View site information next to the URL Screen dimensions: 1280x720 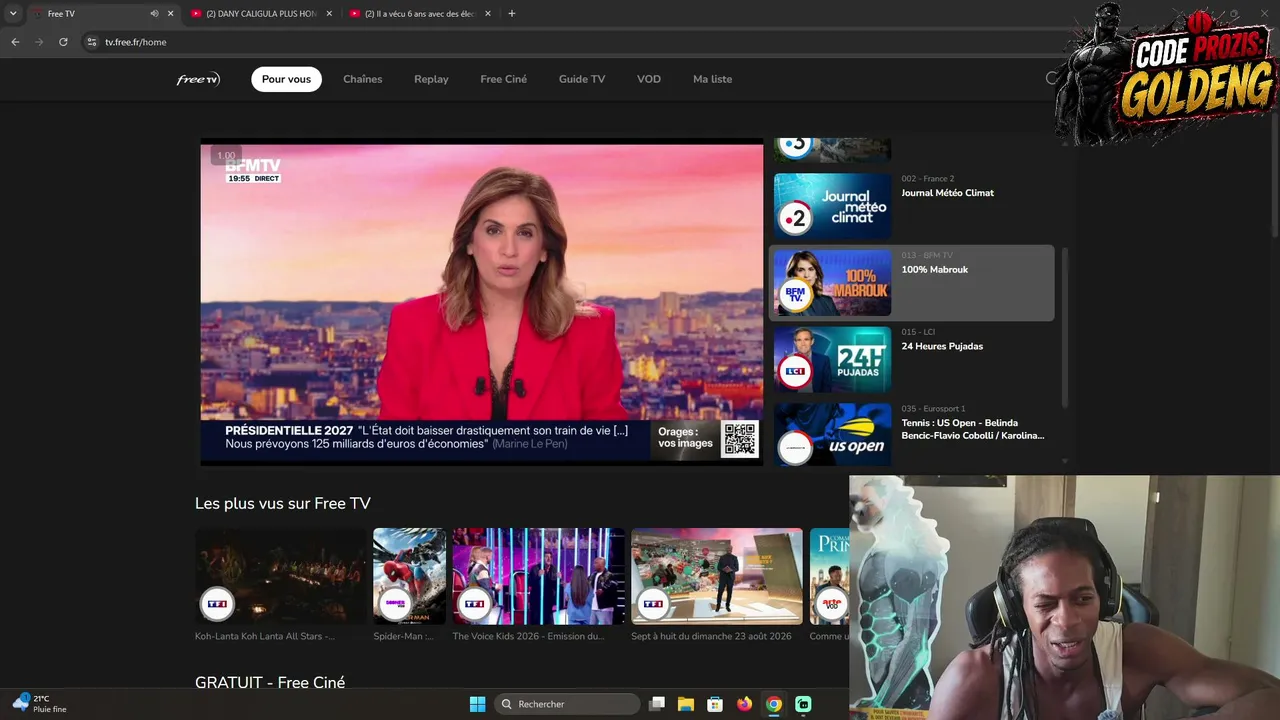pos(92,42)
